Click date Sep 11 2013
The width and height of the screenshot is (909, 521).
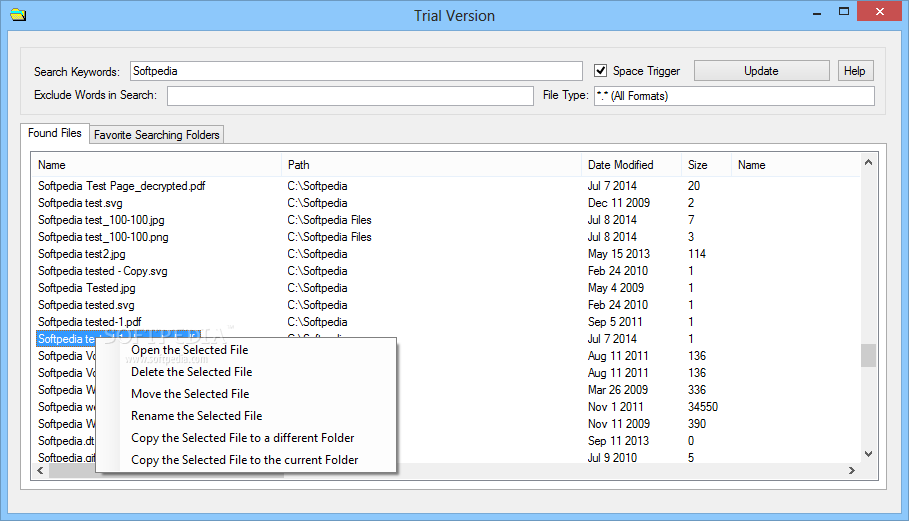pyautogui.click(x=618, y=440)
